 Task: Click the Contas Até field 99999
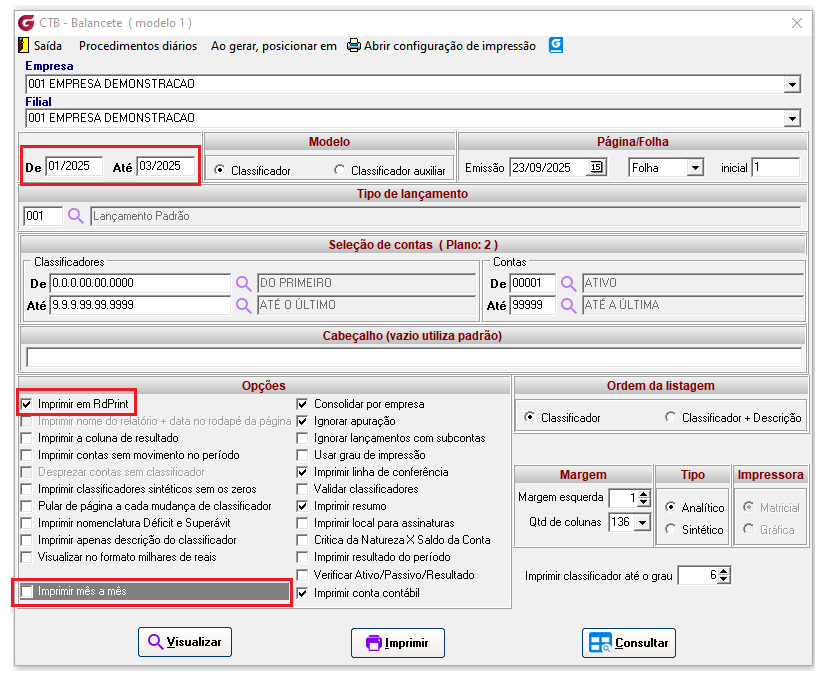coord(532,305)
